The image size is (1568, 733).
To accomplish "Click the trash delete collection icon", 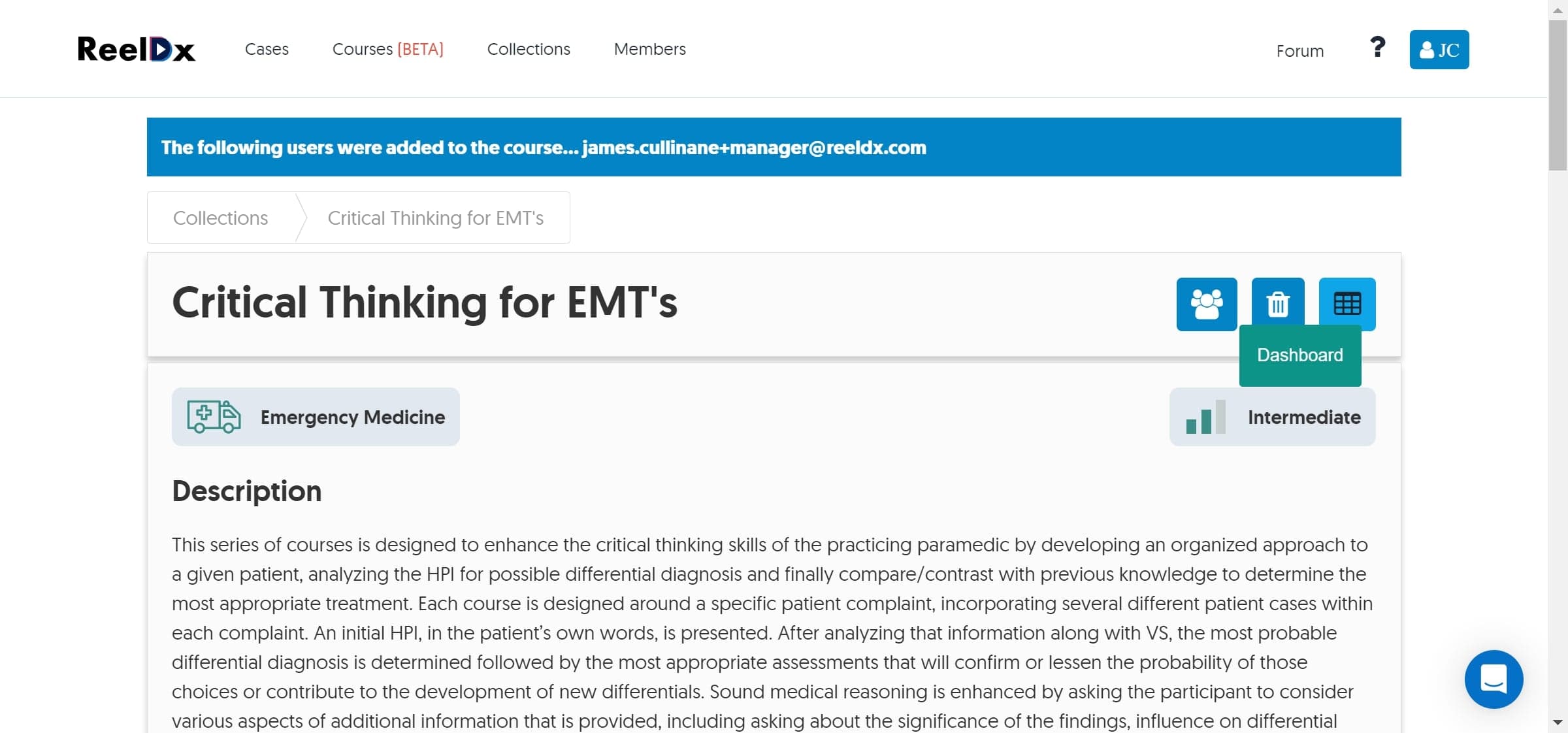I will 1278,304.
